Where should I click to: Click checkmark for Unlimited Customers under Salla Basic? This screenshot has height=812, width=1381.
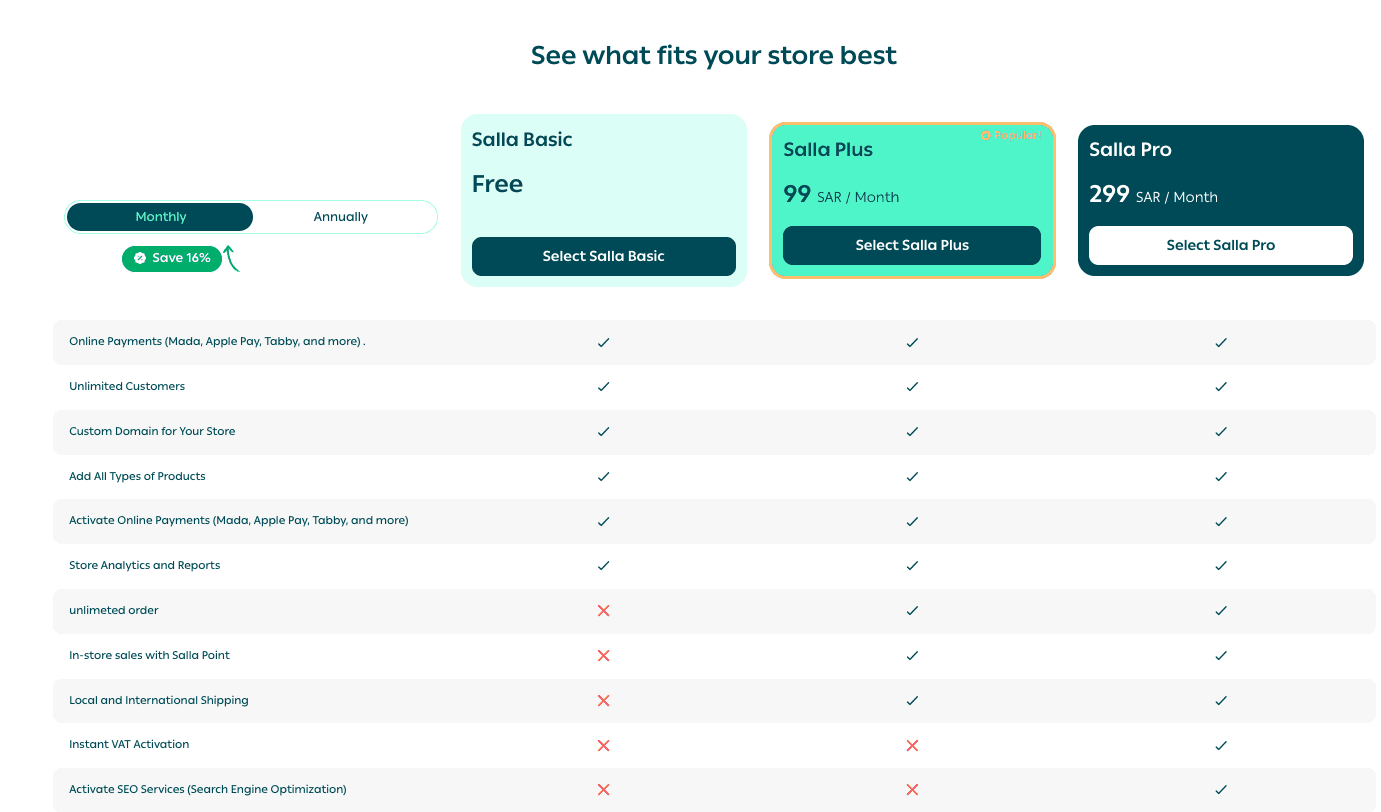click(x=603, y=387)
